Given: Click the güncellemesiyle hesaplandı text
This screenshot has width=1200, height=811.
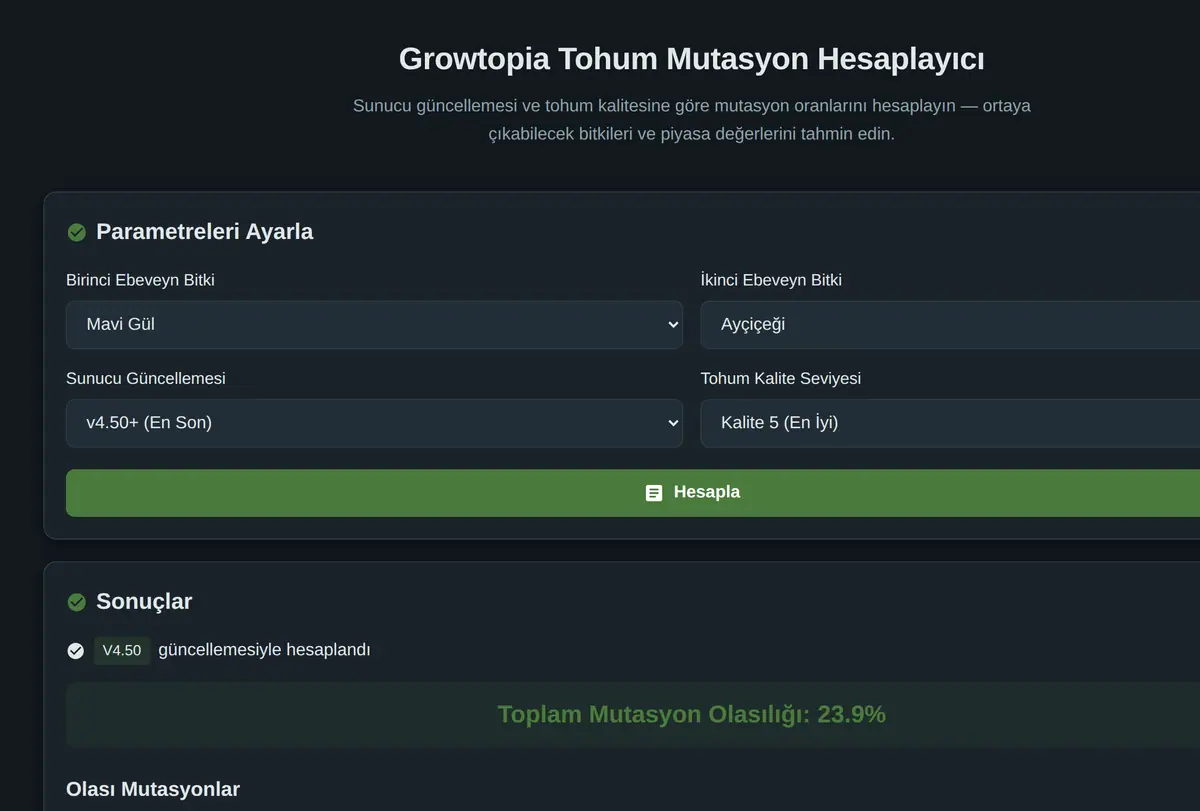Looking at the screenshot, I should (264, 650).
